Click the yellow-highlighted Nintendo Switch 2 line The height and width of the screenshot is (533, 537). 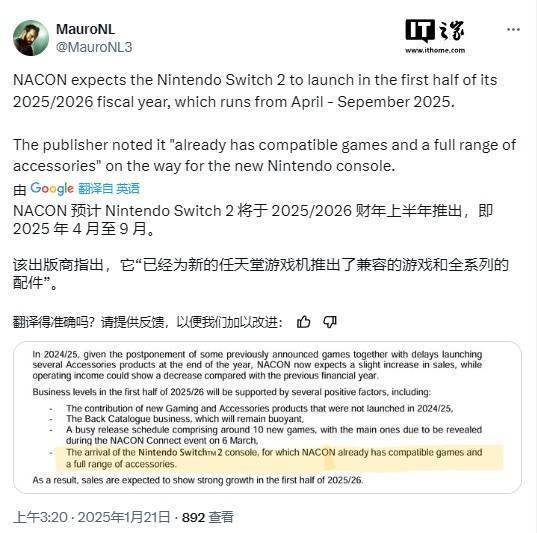(x=279, y=458)
